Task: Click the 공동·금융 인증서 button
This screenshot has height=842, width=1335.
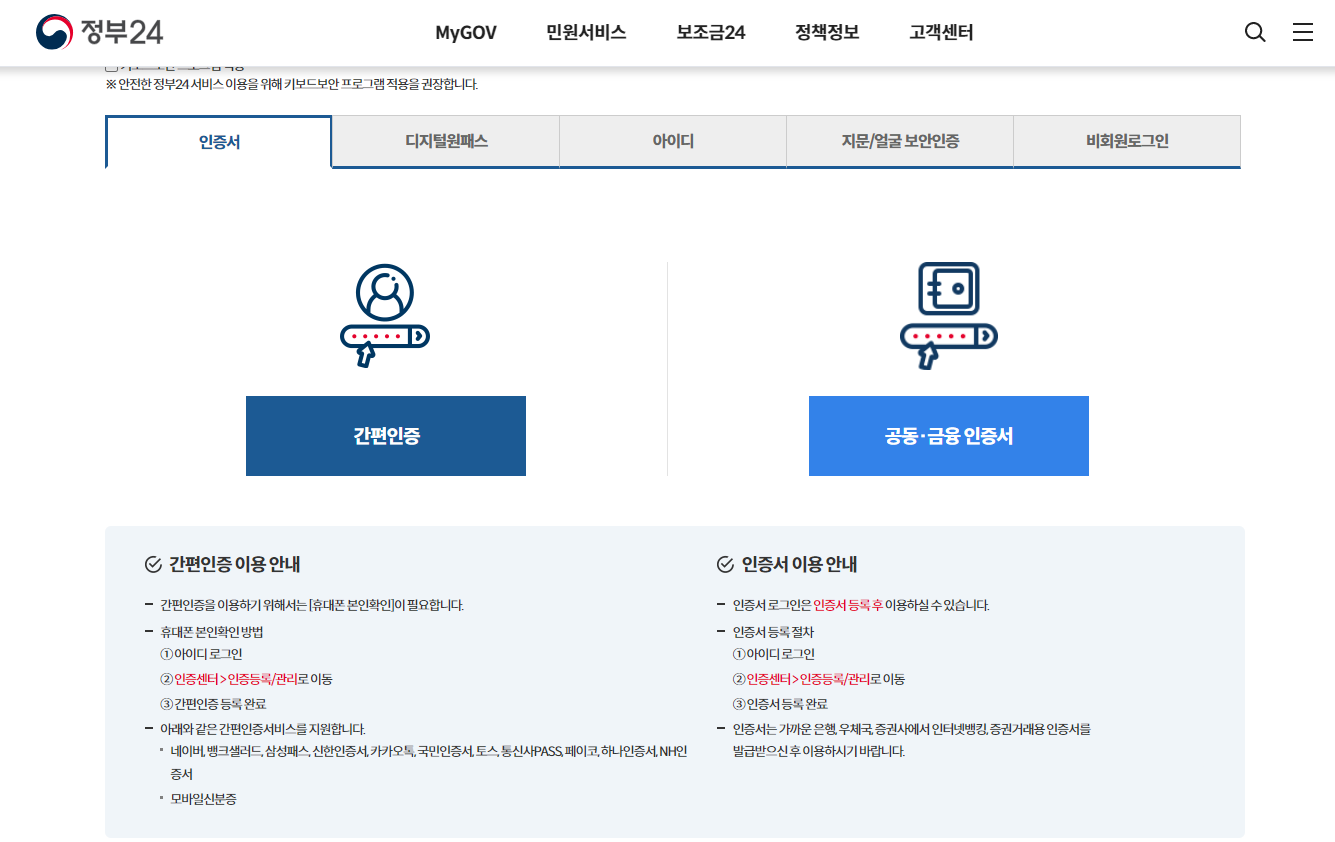Action: point(948,435)
